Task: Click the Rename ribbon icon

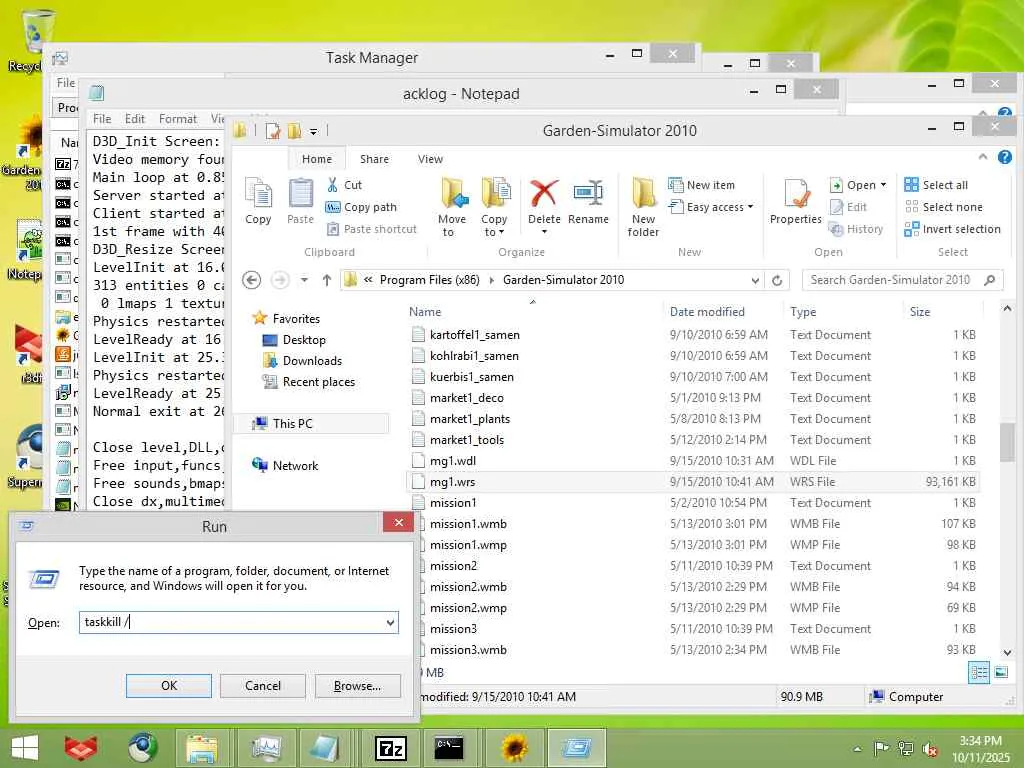Action: [x=588, y=201]
